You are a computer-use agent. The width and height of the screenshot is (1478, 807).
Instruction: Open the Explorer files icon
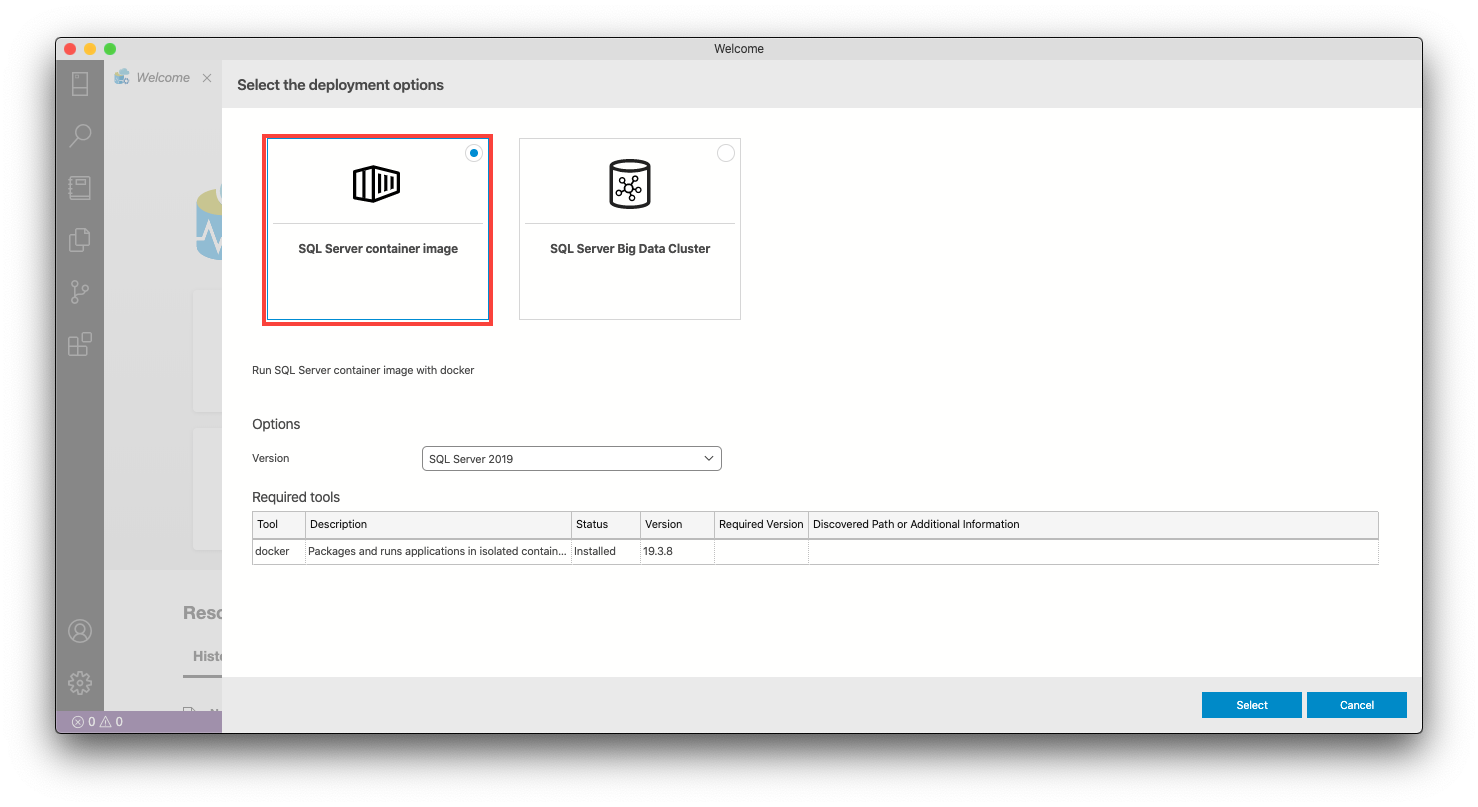[x=80, y=240]
